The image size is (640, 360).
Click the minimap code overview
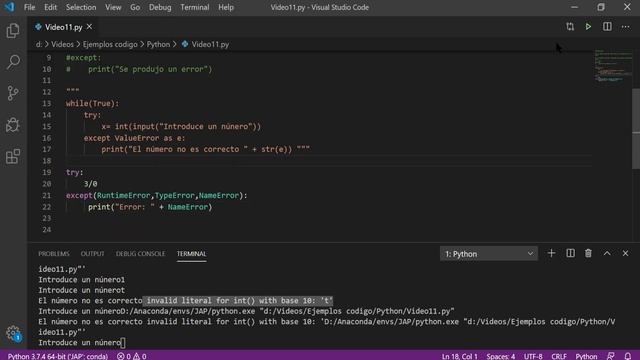[x=612, y=65]
